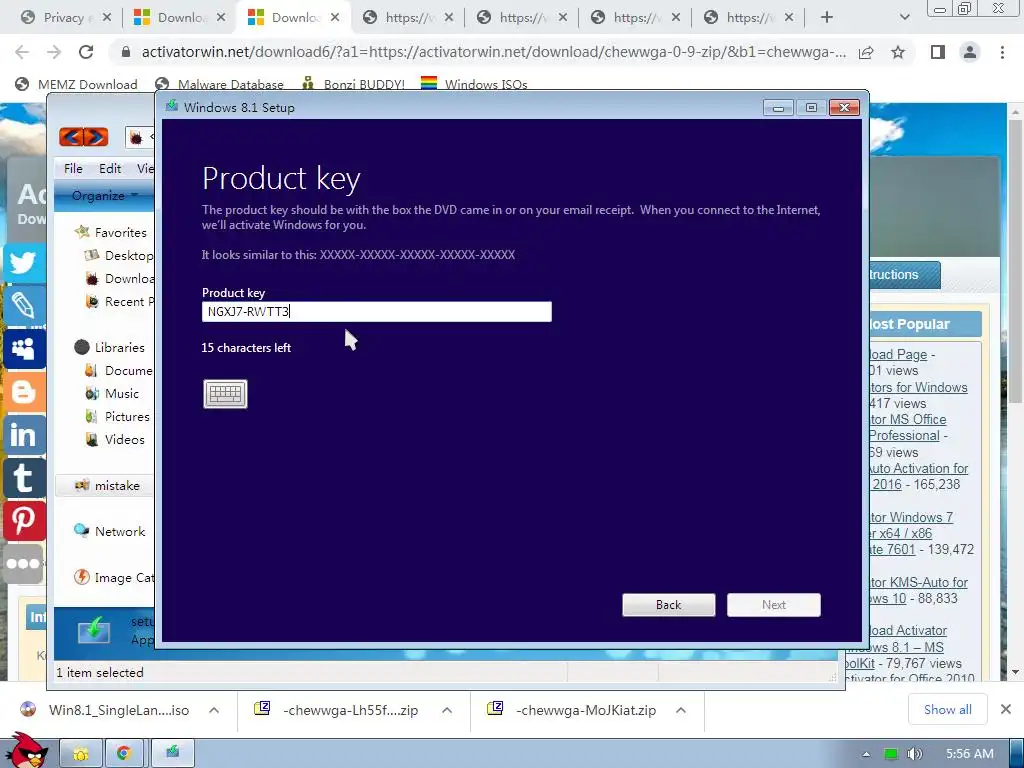Bookmark this page with the star icon
This screenshot has height=768, width=1024.
point(898,52)
